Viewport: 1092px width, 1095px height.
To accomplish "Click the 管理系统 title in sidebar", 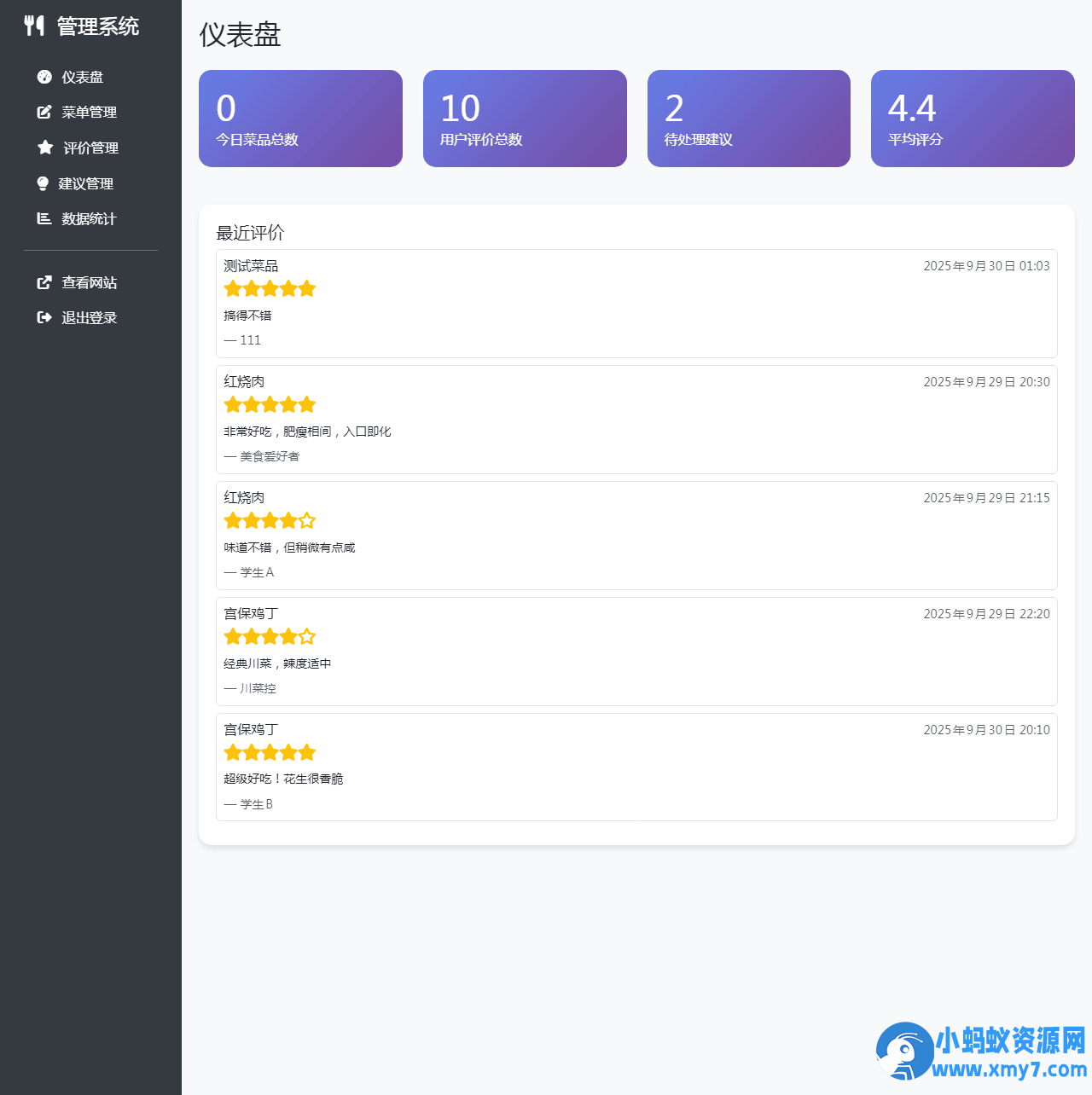I will [x=97, y=26].
